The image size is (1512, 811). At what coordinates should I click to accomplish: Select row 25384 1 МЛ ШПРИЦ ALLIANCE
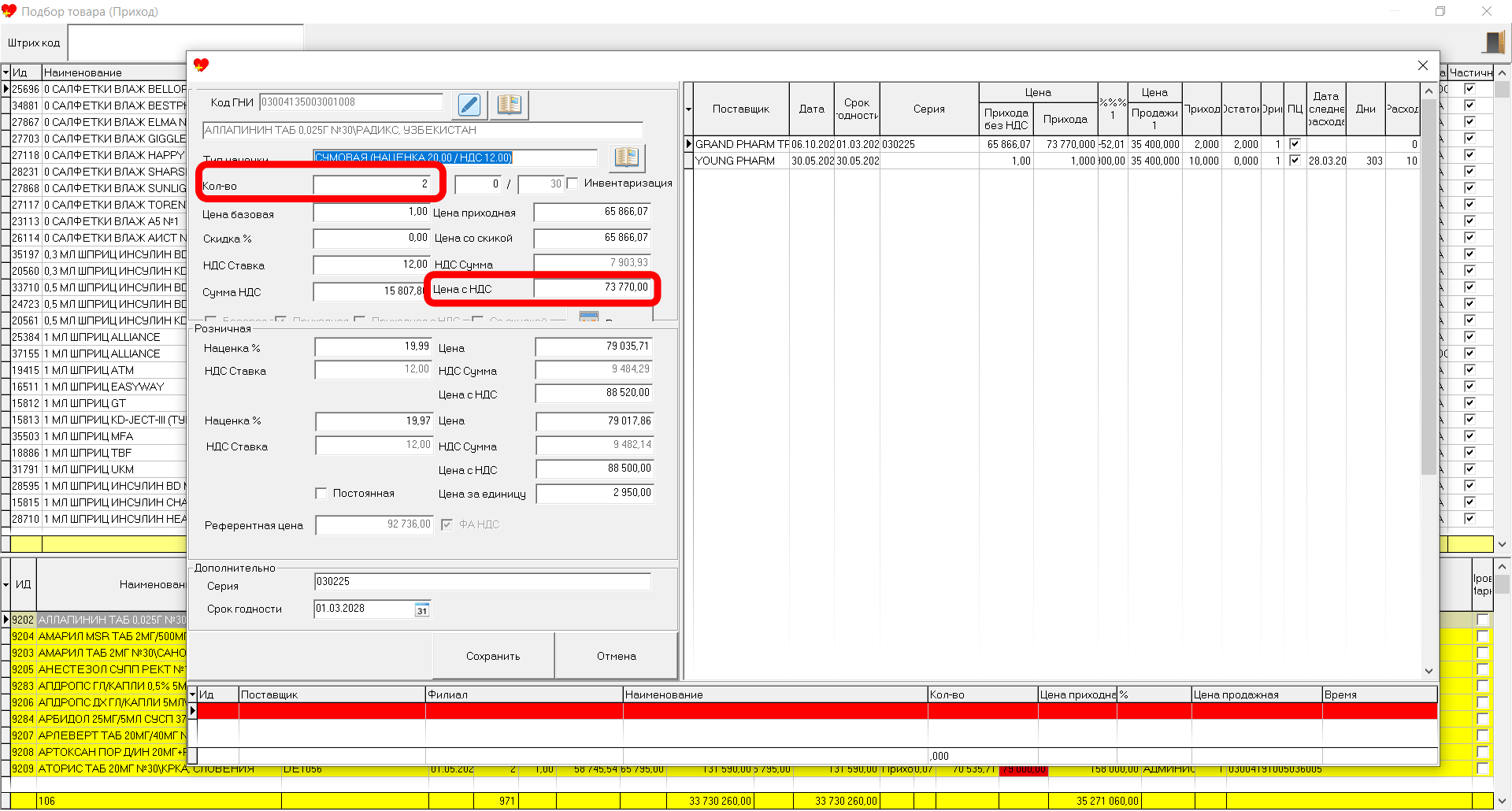click(x=98, y=337)
